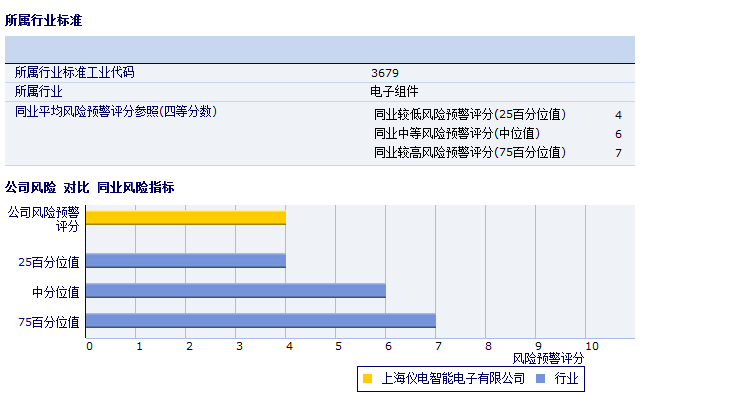This screenshot has height=396, width=744.
Task: Click the 行业 legend label
Action: 567,378
